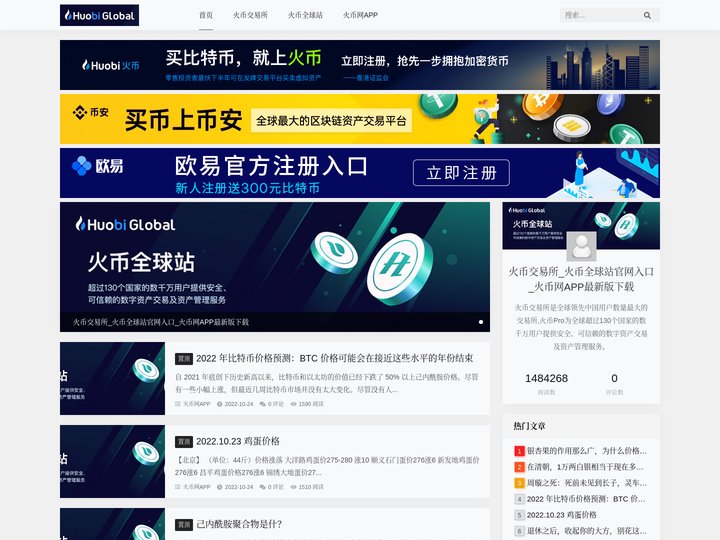Click 火币网APP category under 比特币价格预测 article
This screenshot has width=720, height=540.
click(x=197, y=404)
